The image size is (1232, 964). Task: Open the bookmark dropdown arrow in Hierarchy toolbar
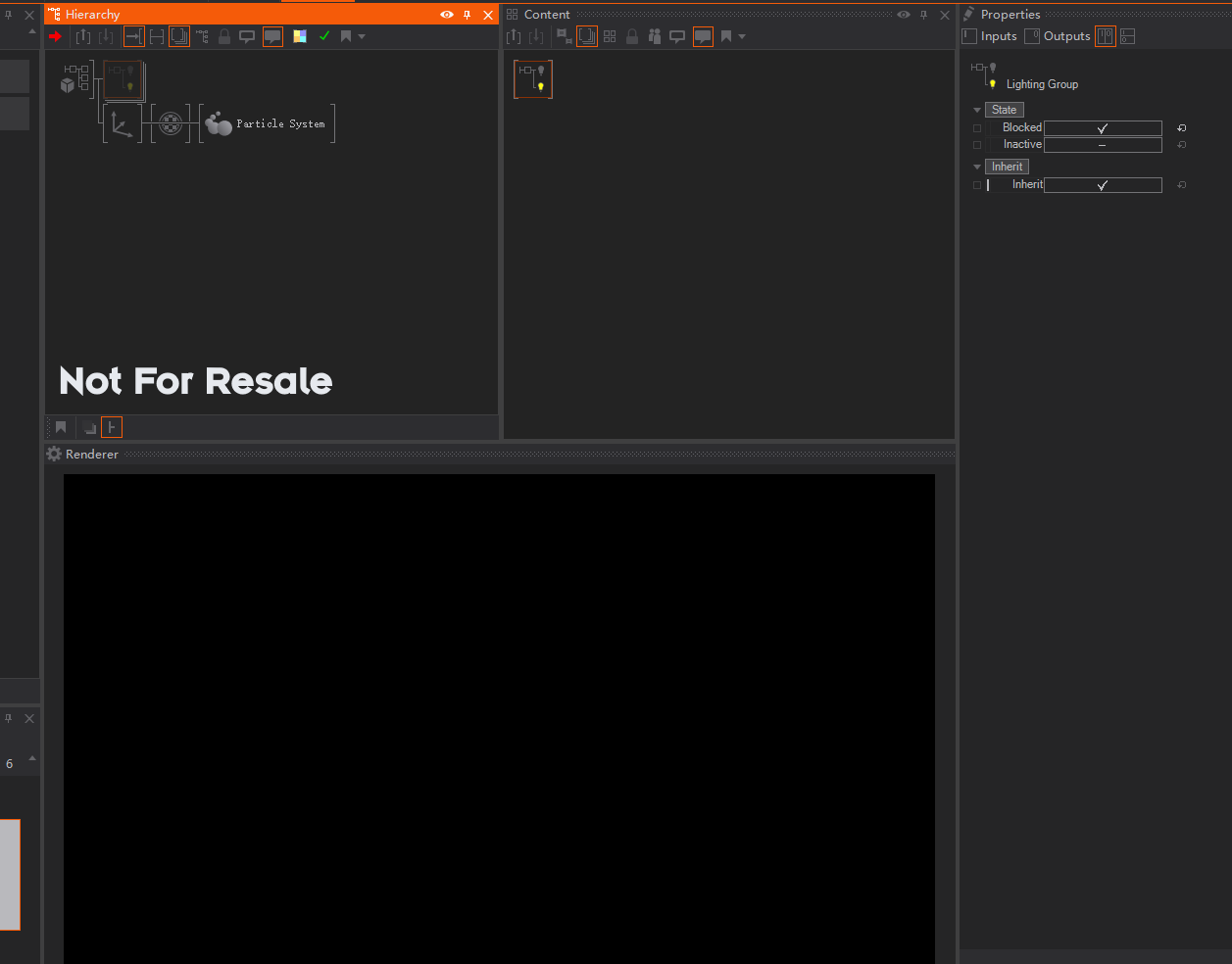[x=362, y=36]
